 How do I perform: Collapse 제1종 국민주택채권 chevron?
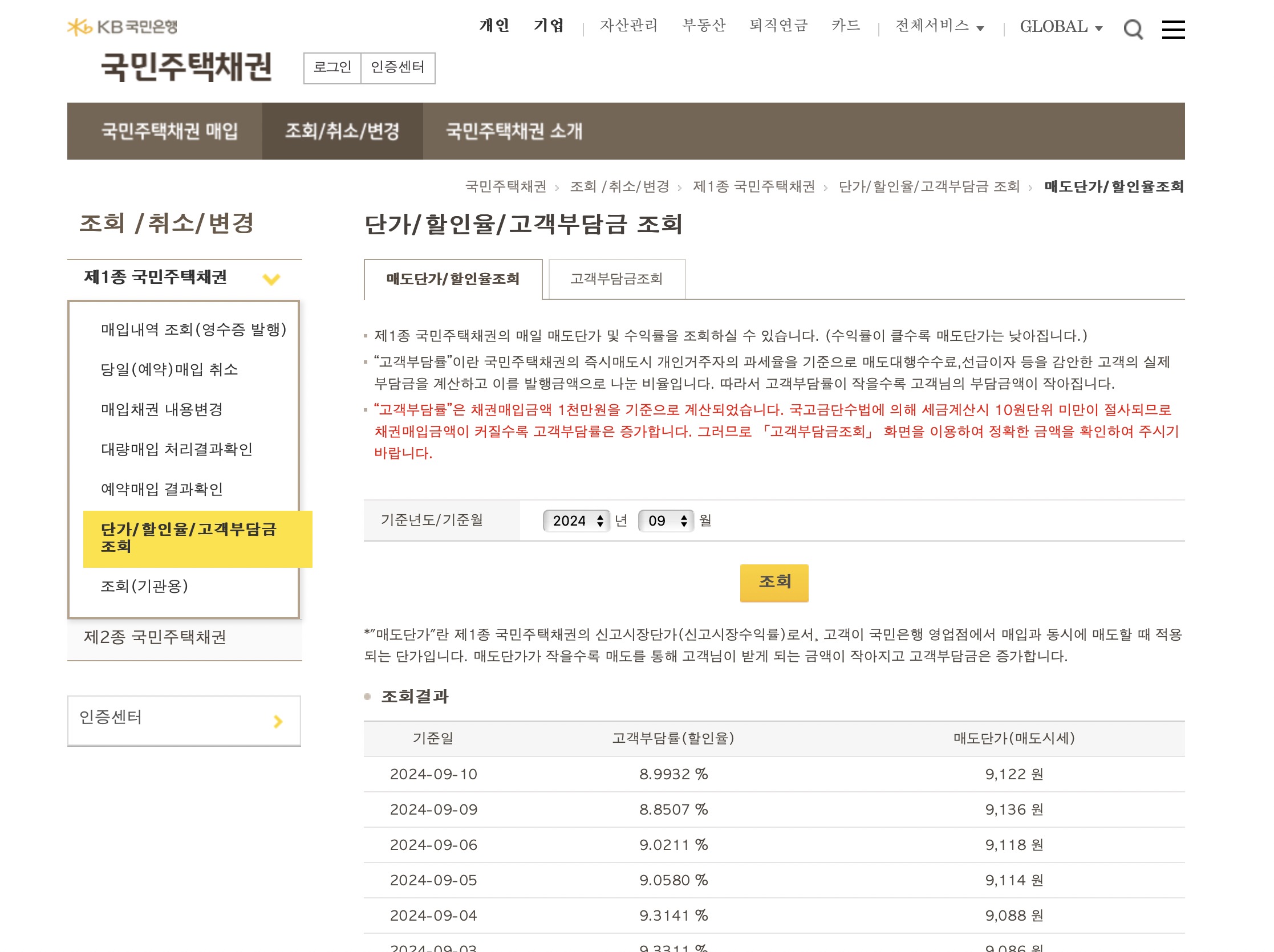point(271,279)
